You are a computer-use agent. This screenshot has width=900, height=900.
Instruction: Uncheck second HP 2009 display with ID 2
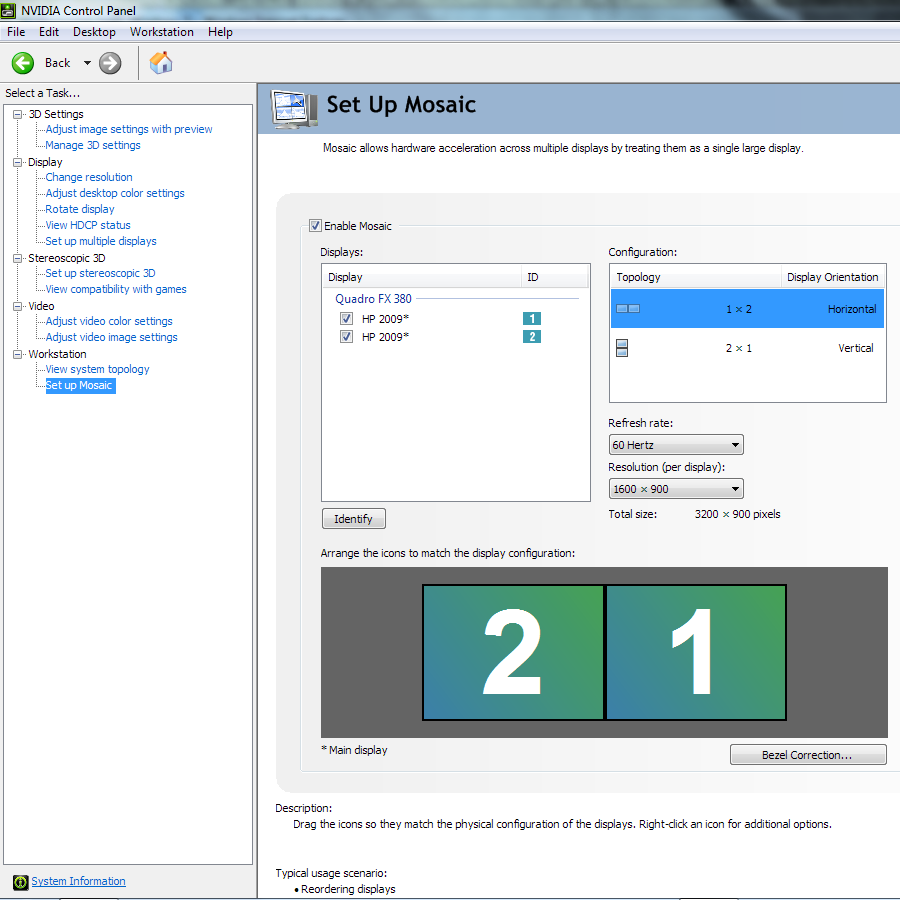point(346,336)
